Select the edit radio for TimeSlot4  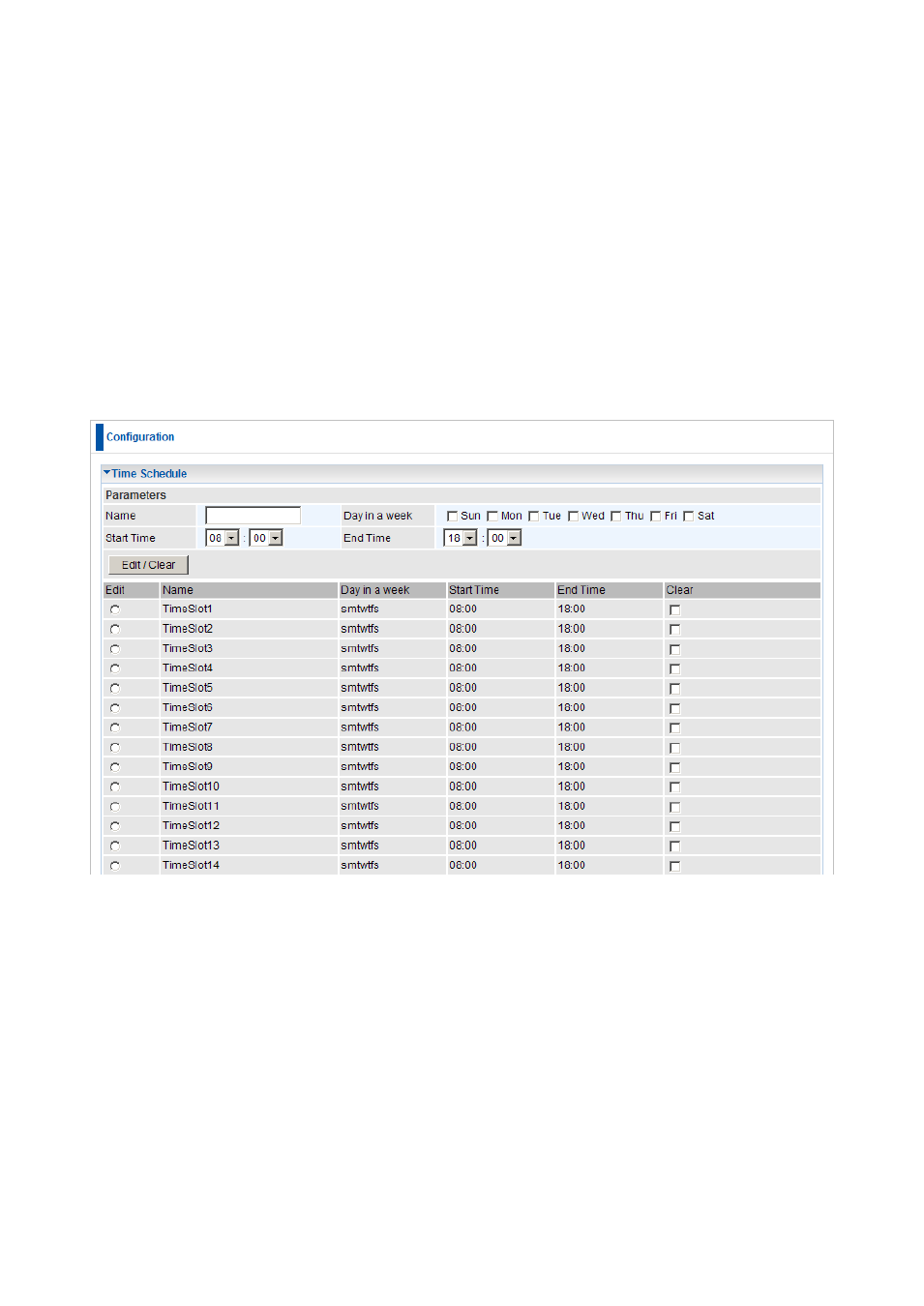[x=115, y=668]
